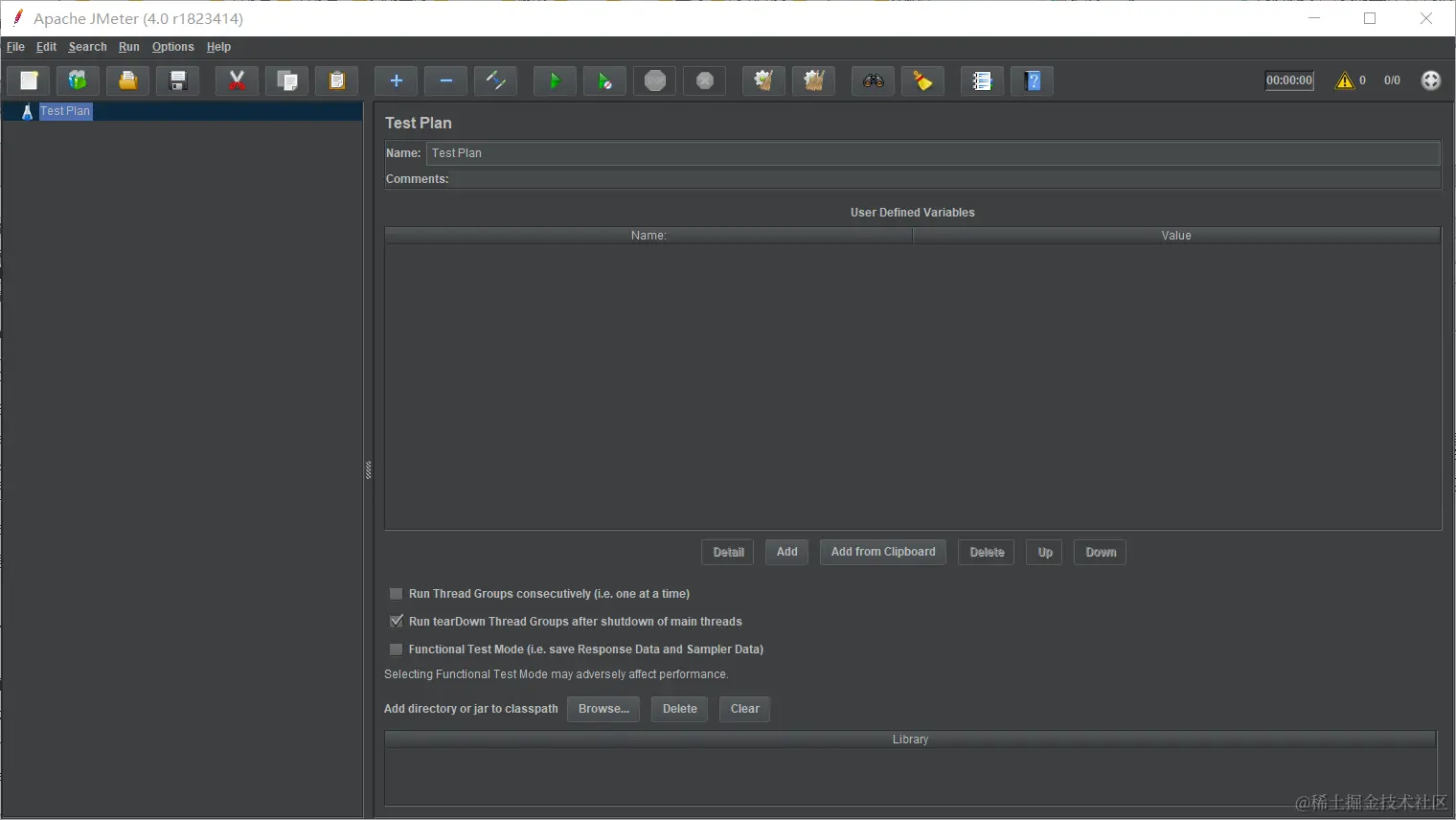Click Delete button under variables table
Image resolution: width=1456 pixels, height=820 pixels.
987,553
